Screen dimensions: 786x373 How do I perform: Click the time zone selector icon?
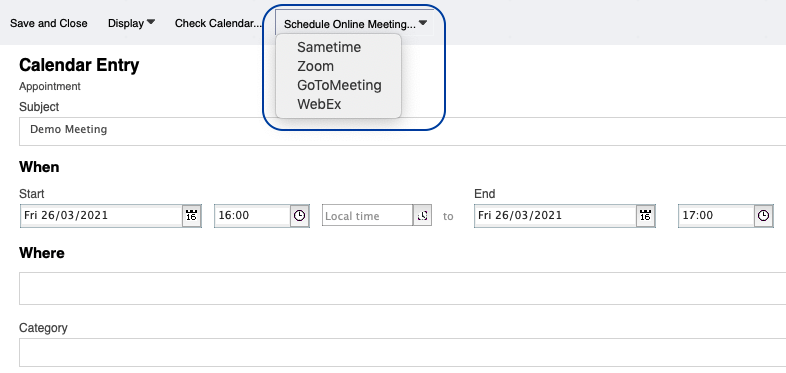(423, 216)
